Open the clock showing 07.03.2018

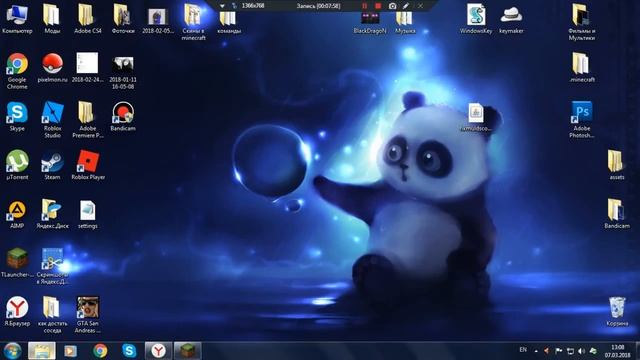pos(618,351)
